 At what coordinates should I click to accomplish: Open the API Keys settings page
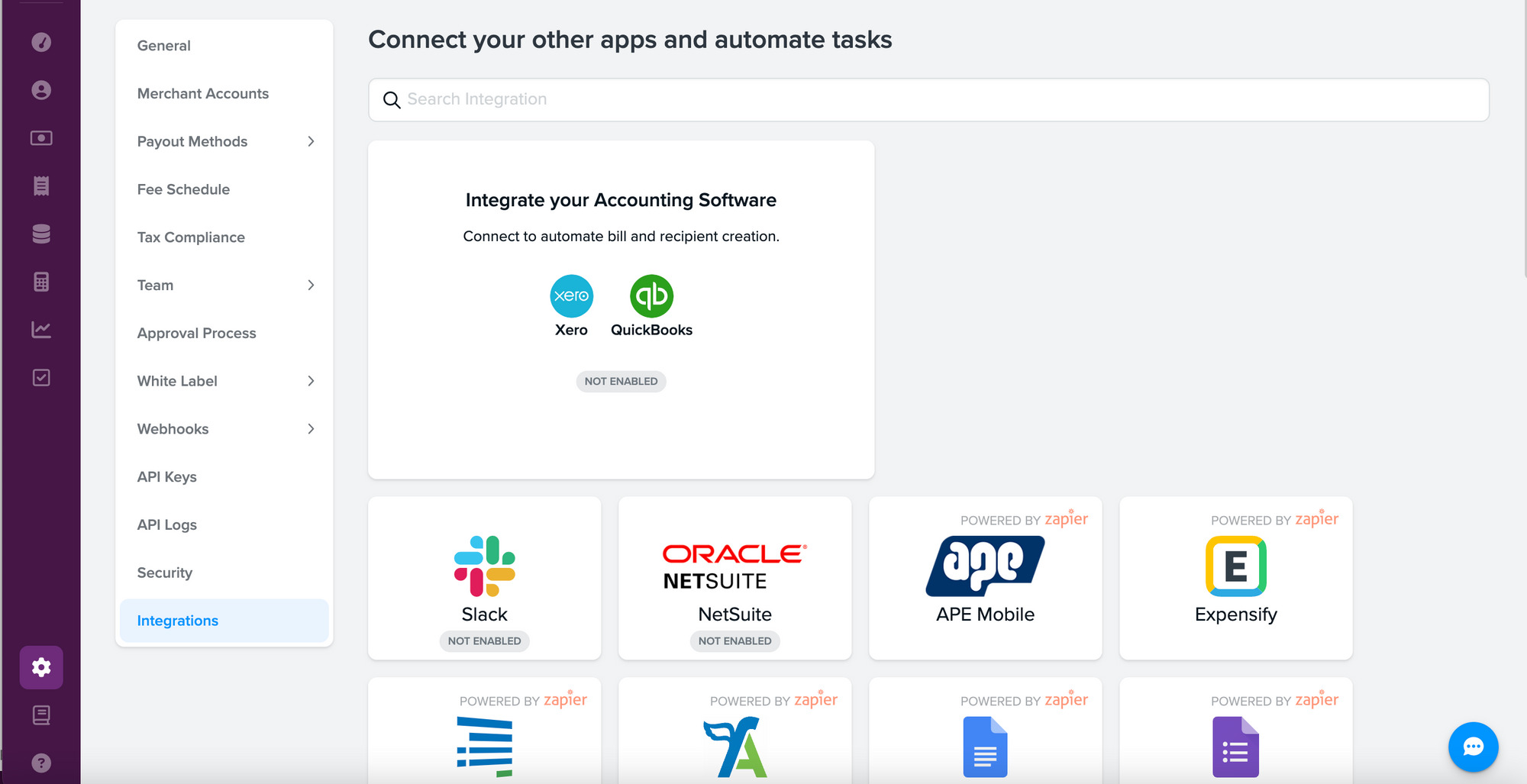point(167,477)
